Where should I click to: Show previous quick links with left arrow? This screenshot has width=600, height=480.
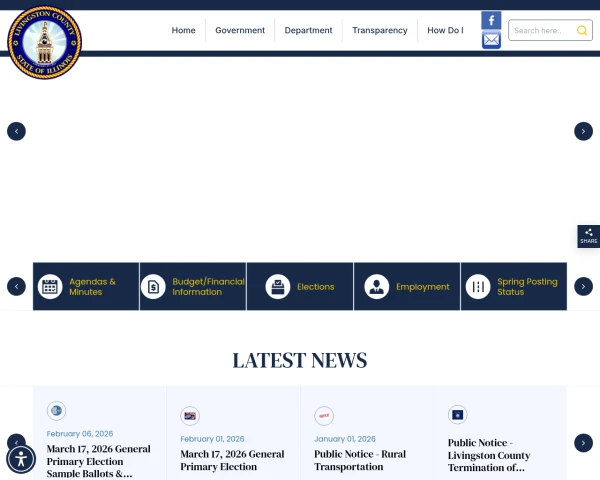click(x=16, y=286)
